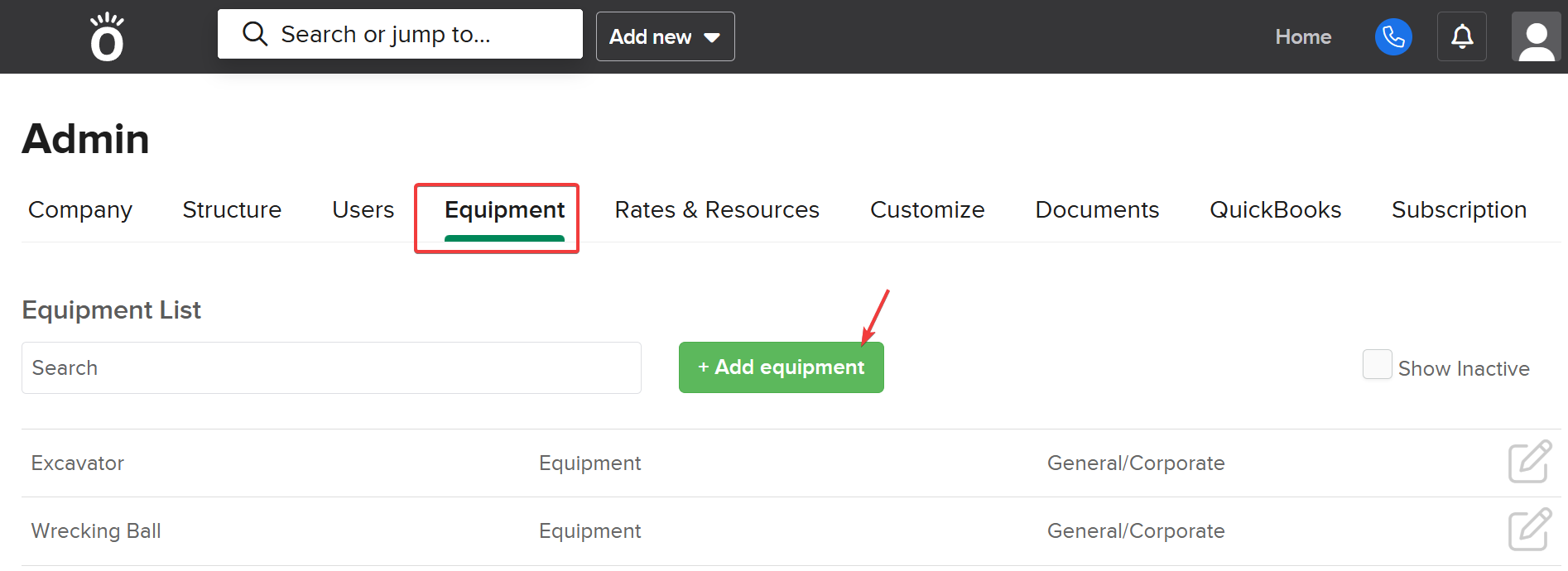
Task: Click the blue phone support icon
Action: tap(1393, 37)
